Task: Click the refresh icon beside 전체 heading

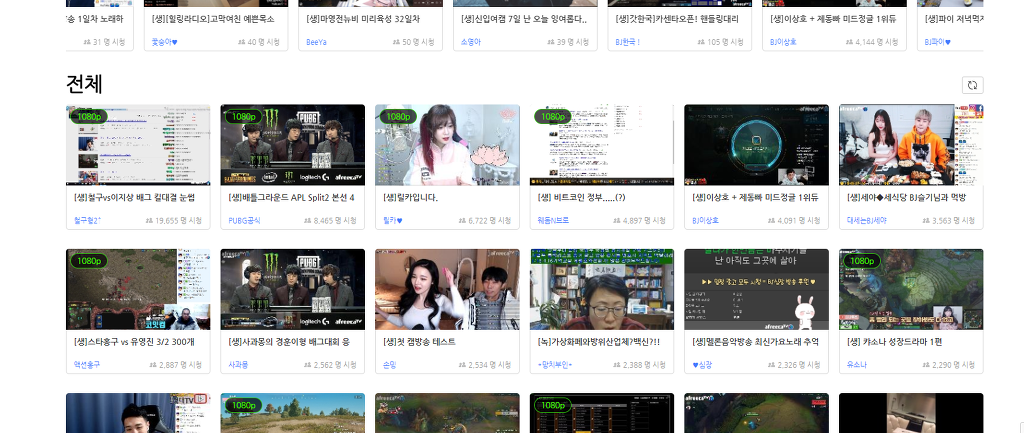Action: [972, 85]
